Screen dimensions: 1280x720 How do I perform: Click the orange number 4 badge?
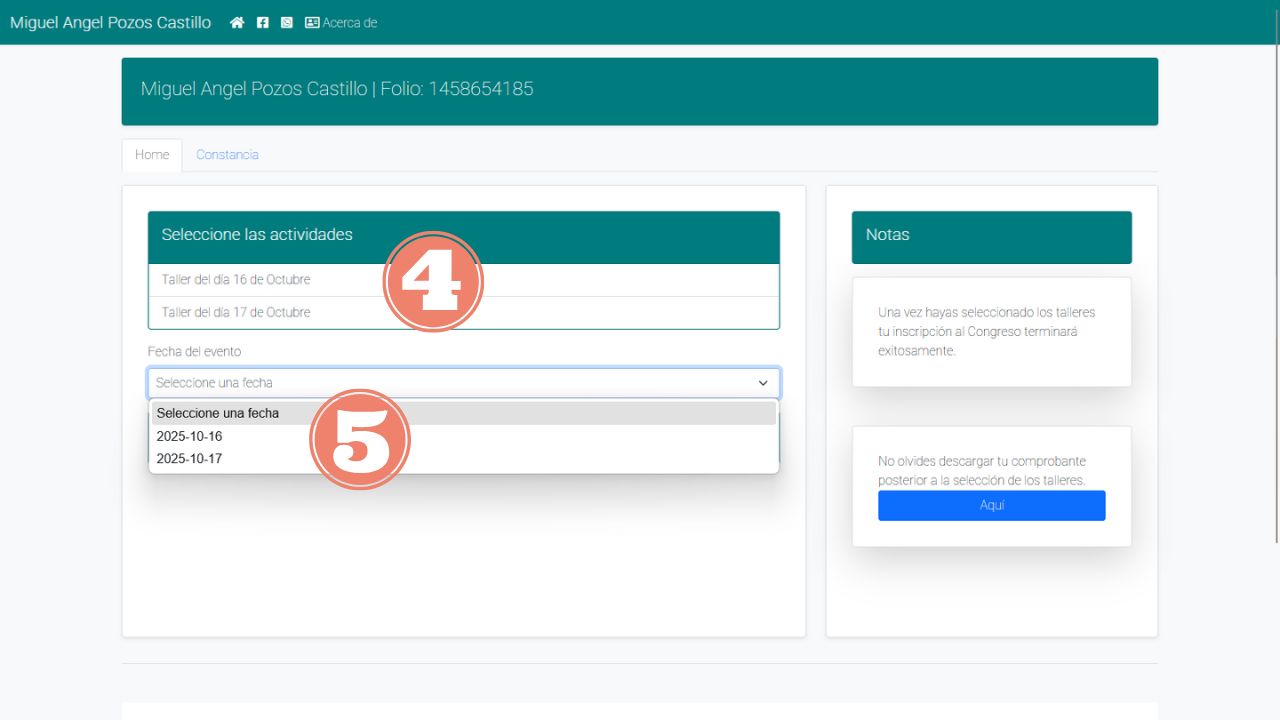point(433,282)
